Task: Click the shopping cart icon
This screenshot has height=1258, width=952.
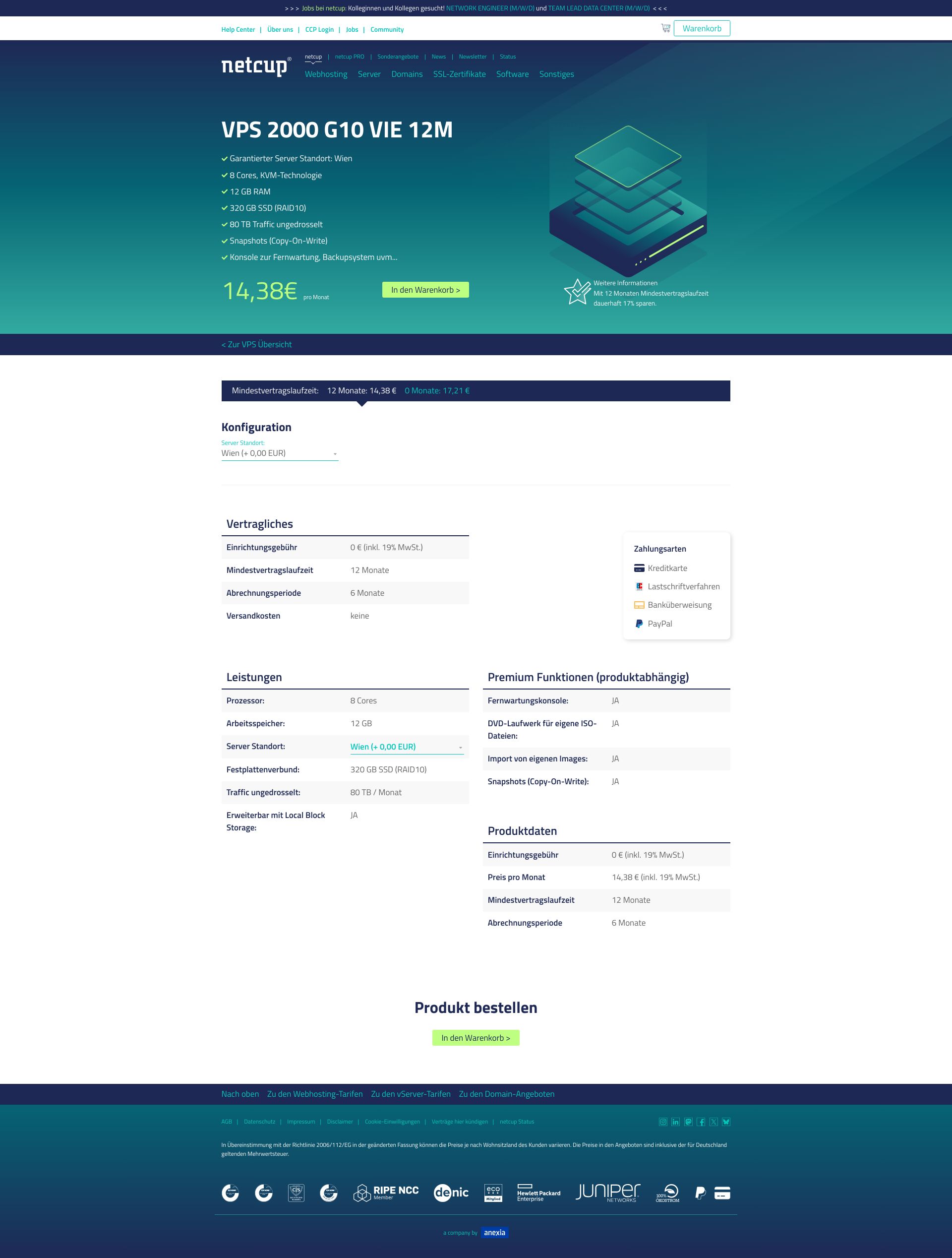Action: tap(665, 28)
